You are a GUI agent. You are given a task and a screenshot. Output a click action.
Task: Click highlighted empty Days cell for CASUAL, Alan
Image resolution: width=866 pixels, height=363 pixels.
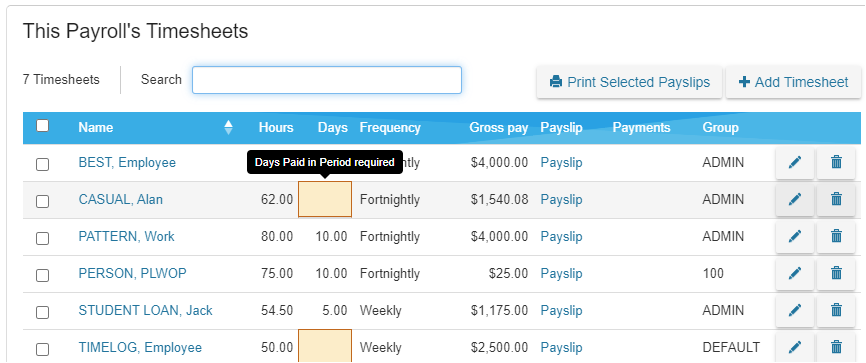click(x=325, y=199)
